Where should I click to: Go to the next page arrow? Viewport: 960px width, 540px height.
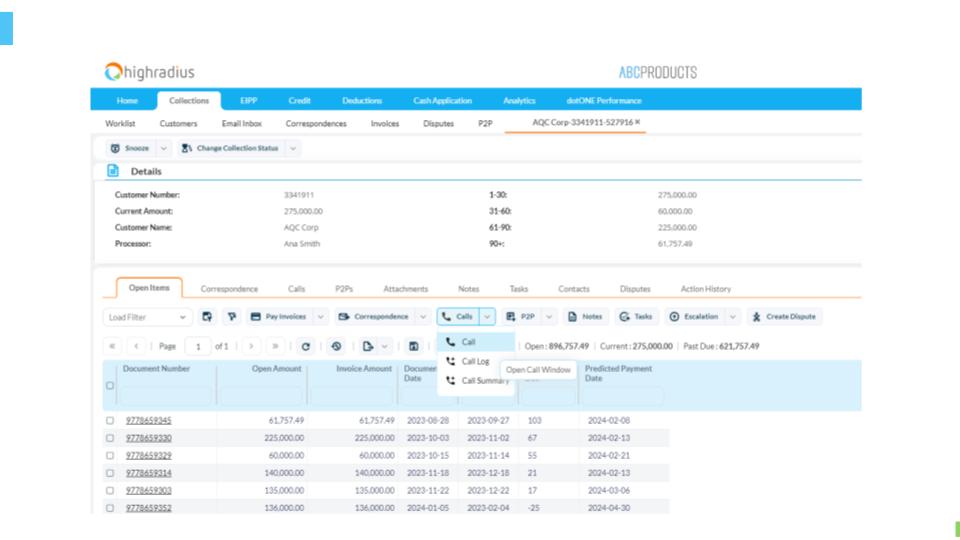point(251,346)
